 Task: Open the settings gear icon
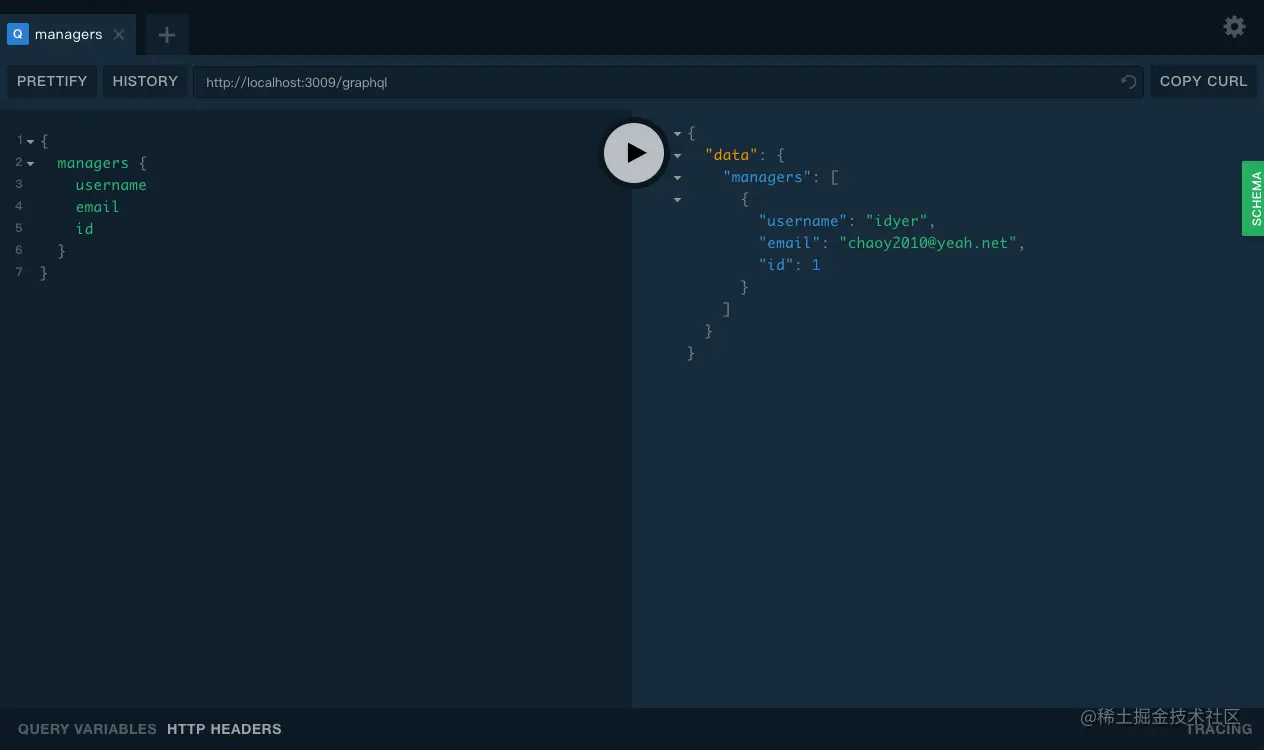tap(1235, 27)
